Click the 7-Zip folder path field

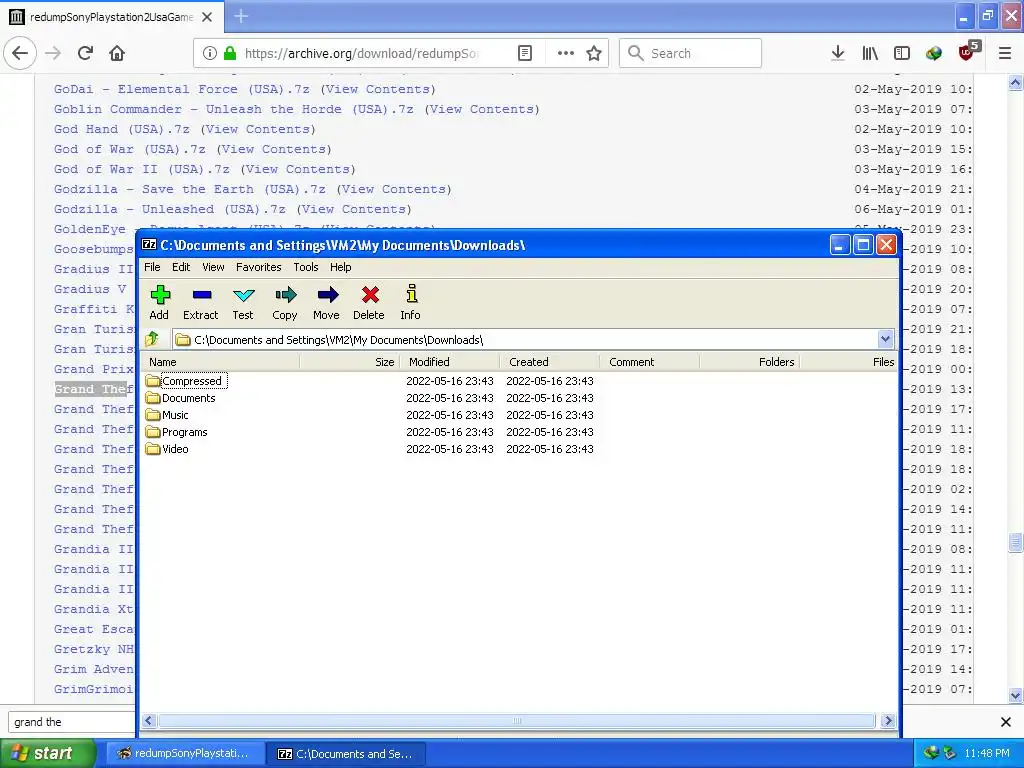[x=526, y=340]
